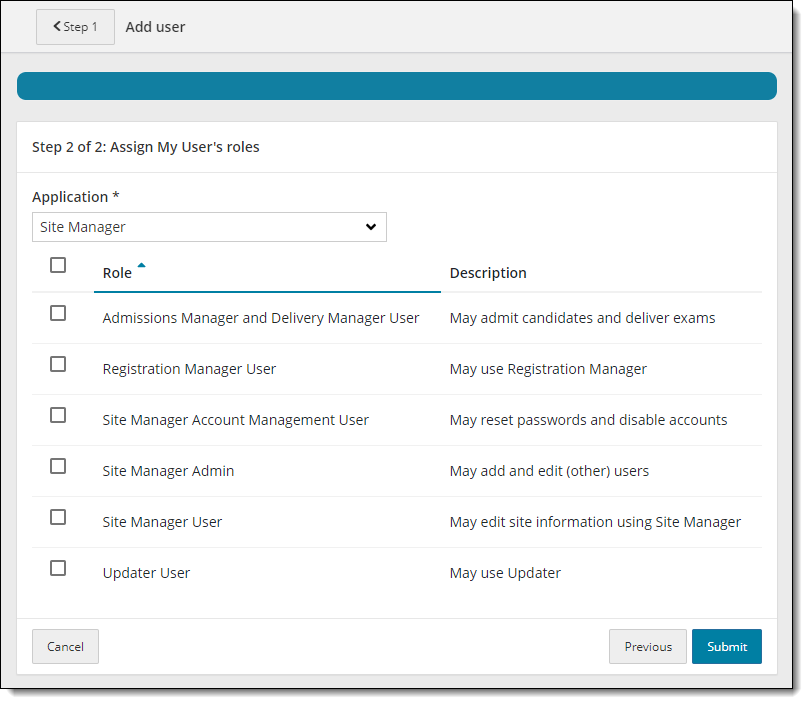Viewport: 808px width, 704px height.
Task: Click 'May admit candidates and deliver exams' description
Action: pyautogui.click(x=582, y=319)
